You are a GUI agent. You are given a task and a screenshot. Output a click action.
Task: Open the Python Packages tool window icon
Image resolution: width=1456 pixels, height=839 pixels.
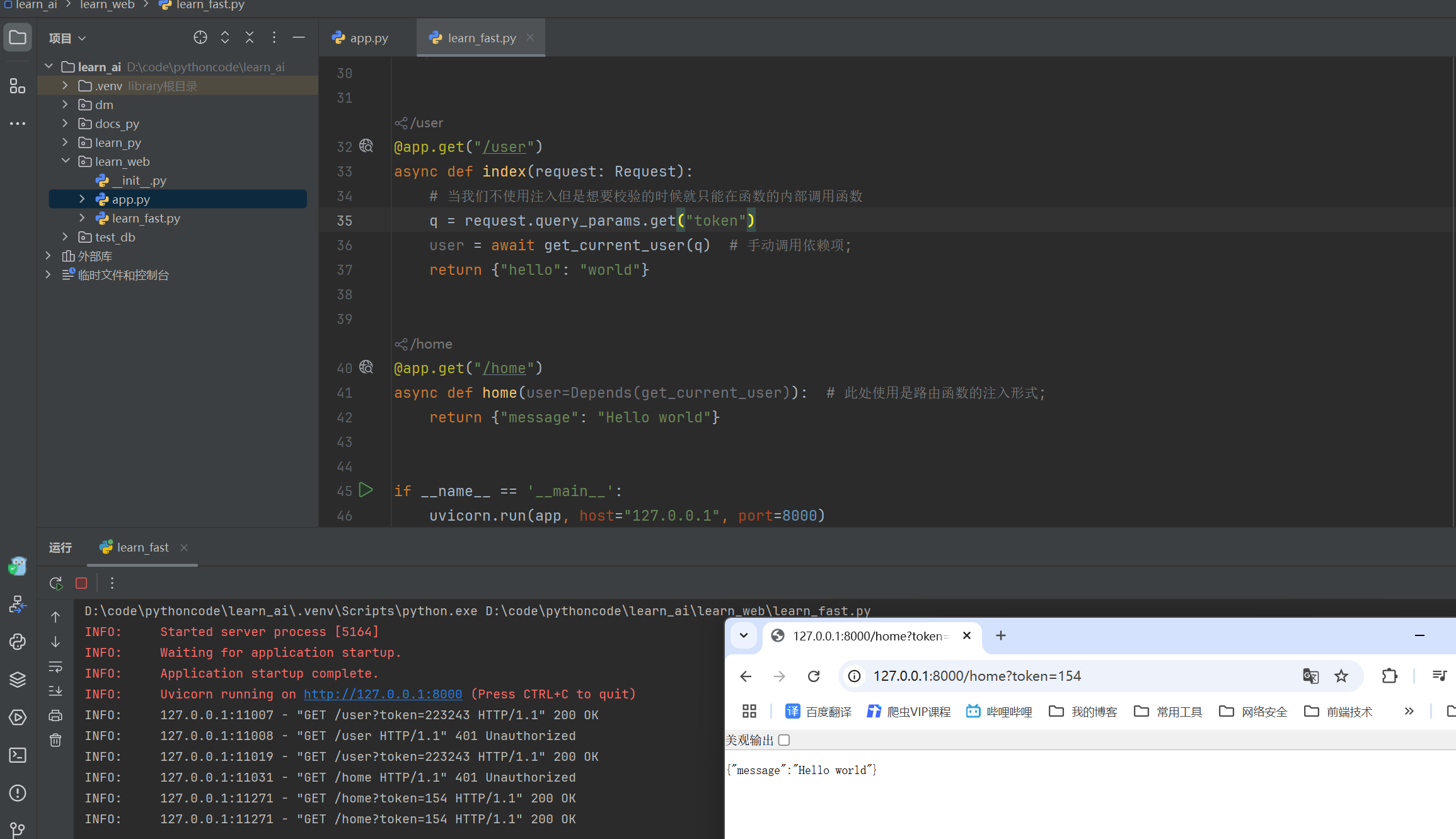(x=18, y=680)
